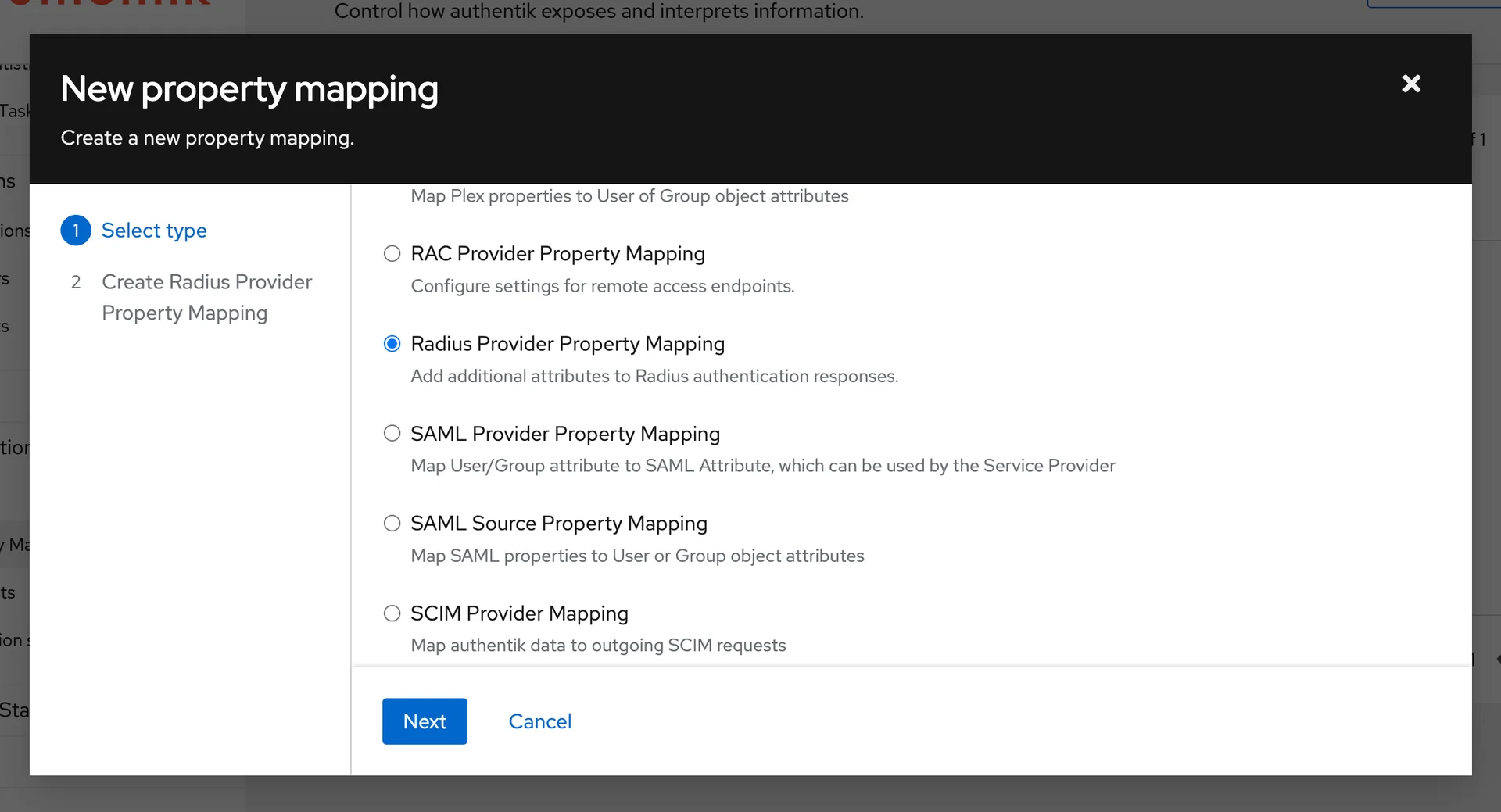Click the Map Plex properties description text
The width and height of the screenshot is (1501, 812).
pos(629,196)
